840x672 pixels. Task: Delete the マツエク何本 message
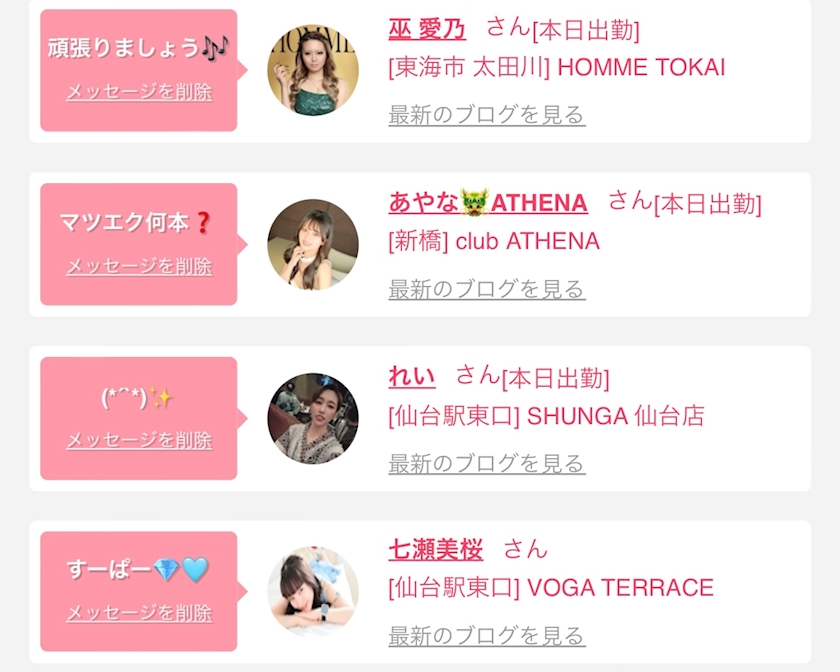tap(139, 266)
